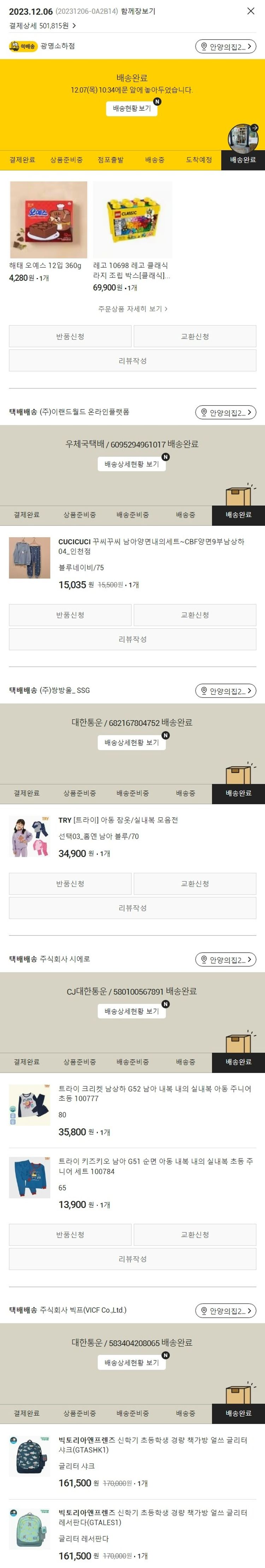265x1568 pixels.
Task: View tracking for 대한통운 682167804752
Action: pyautogui.click(x=132, y=743)
